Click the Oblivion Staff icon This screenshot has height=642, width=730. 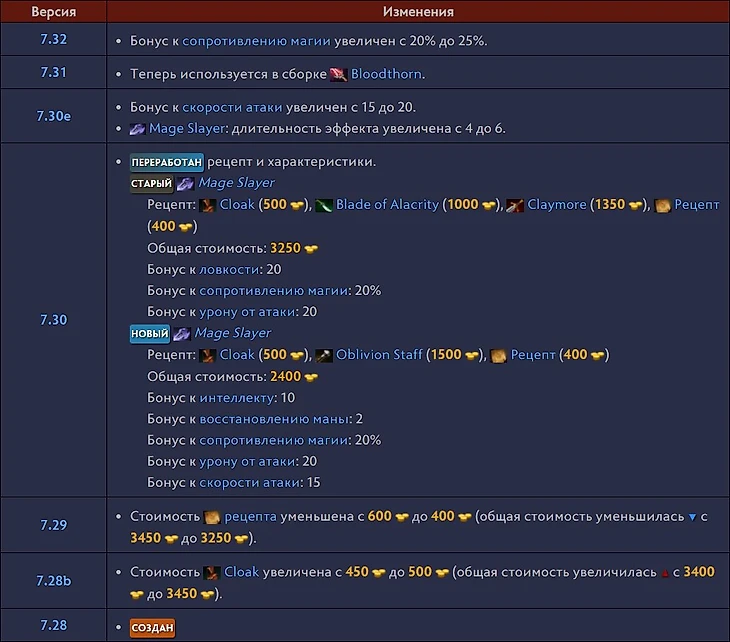(x=323, y=355)
